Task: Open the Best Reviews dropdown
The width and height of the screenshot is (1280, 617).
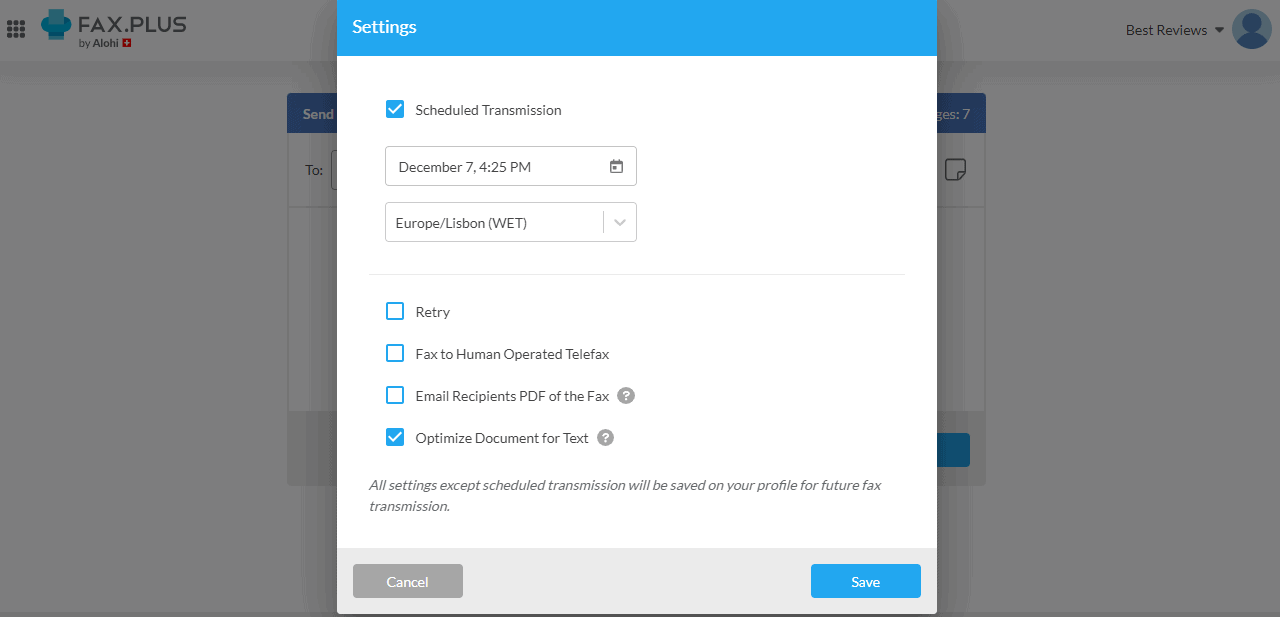Action: coord(1172,30)
